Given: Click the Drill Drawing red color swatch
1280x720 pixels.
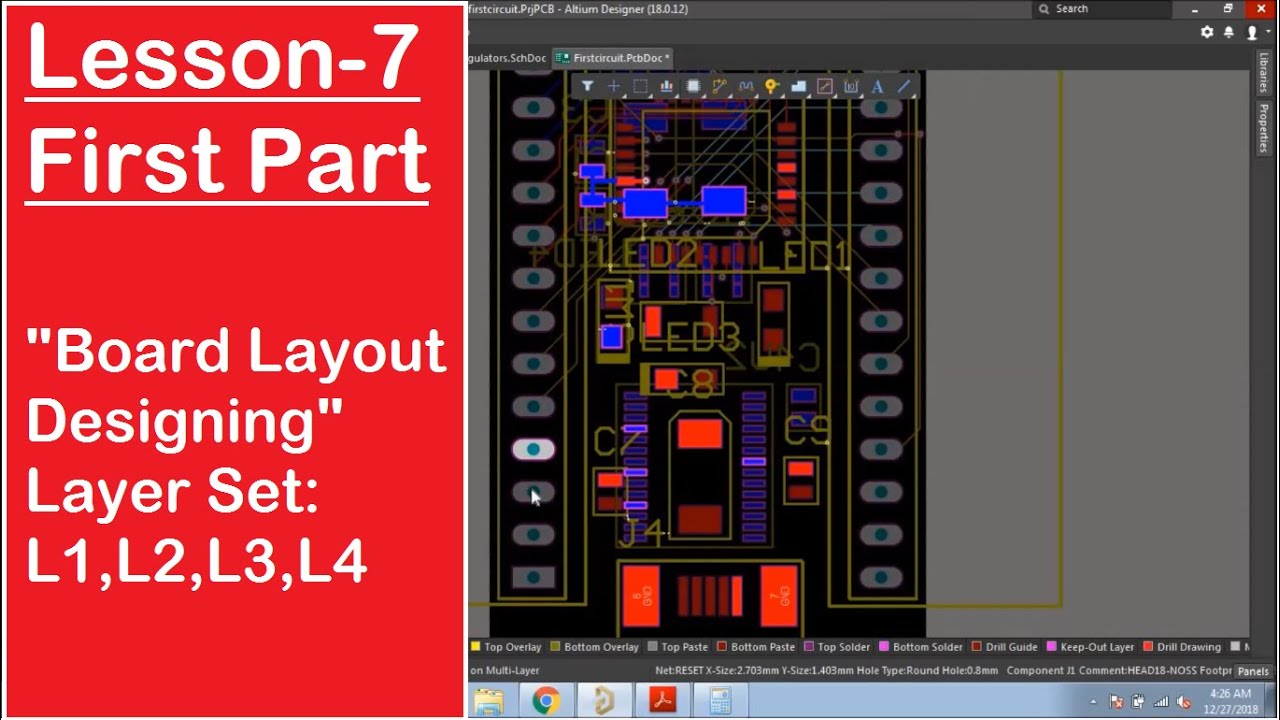Looking at the screenshot, I should point(1149,647).
